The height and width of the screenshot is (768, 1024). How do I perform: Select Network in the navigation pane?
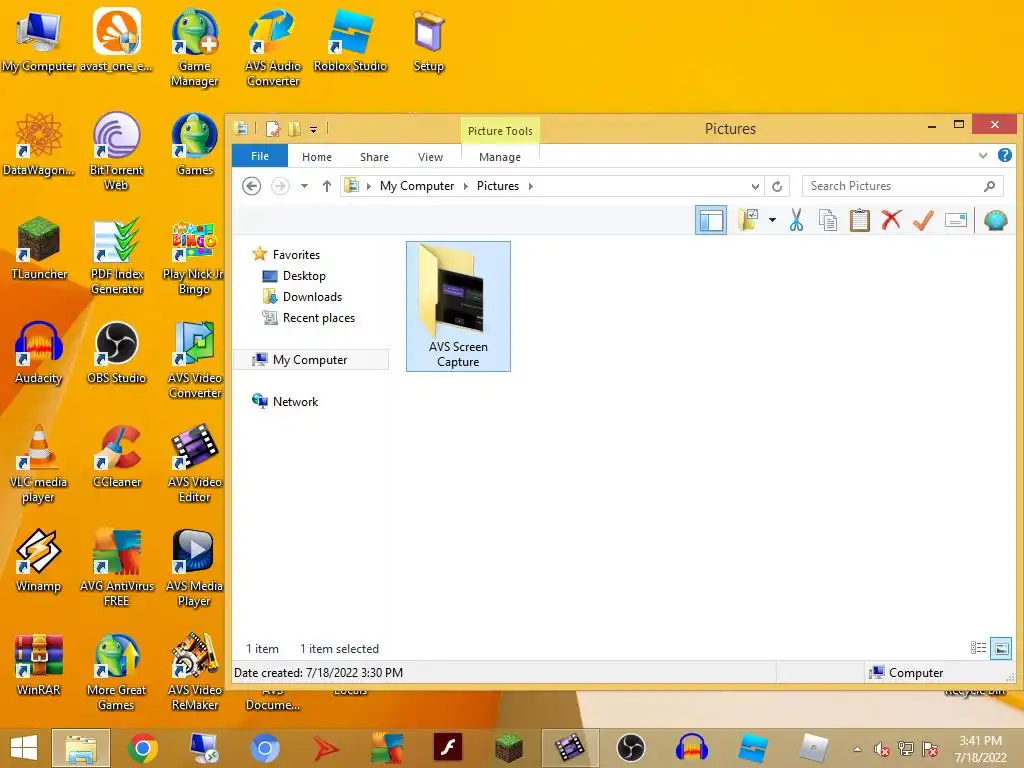(295, 402)
